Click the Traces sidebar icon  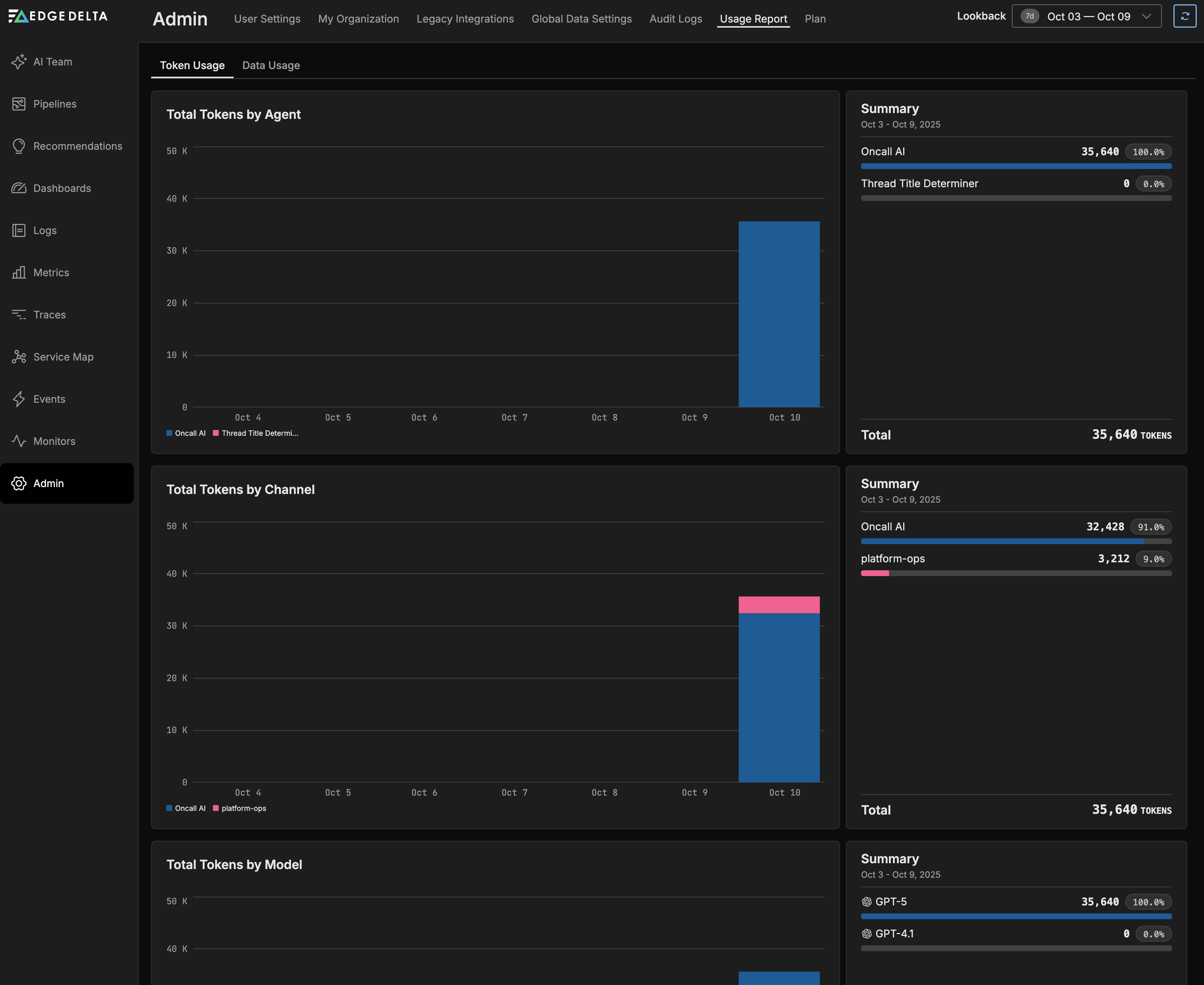point(19,315)
